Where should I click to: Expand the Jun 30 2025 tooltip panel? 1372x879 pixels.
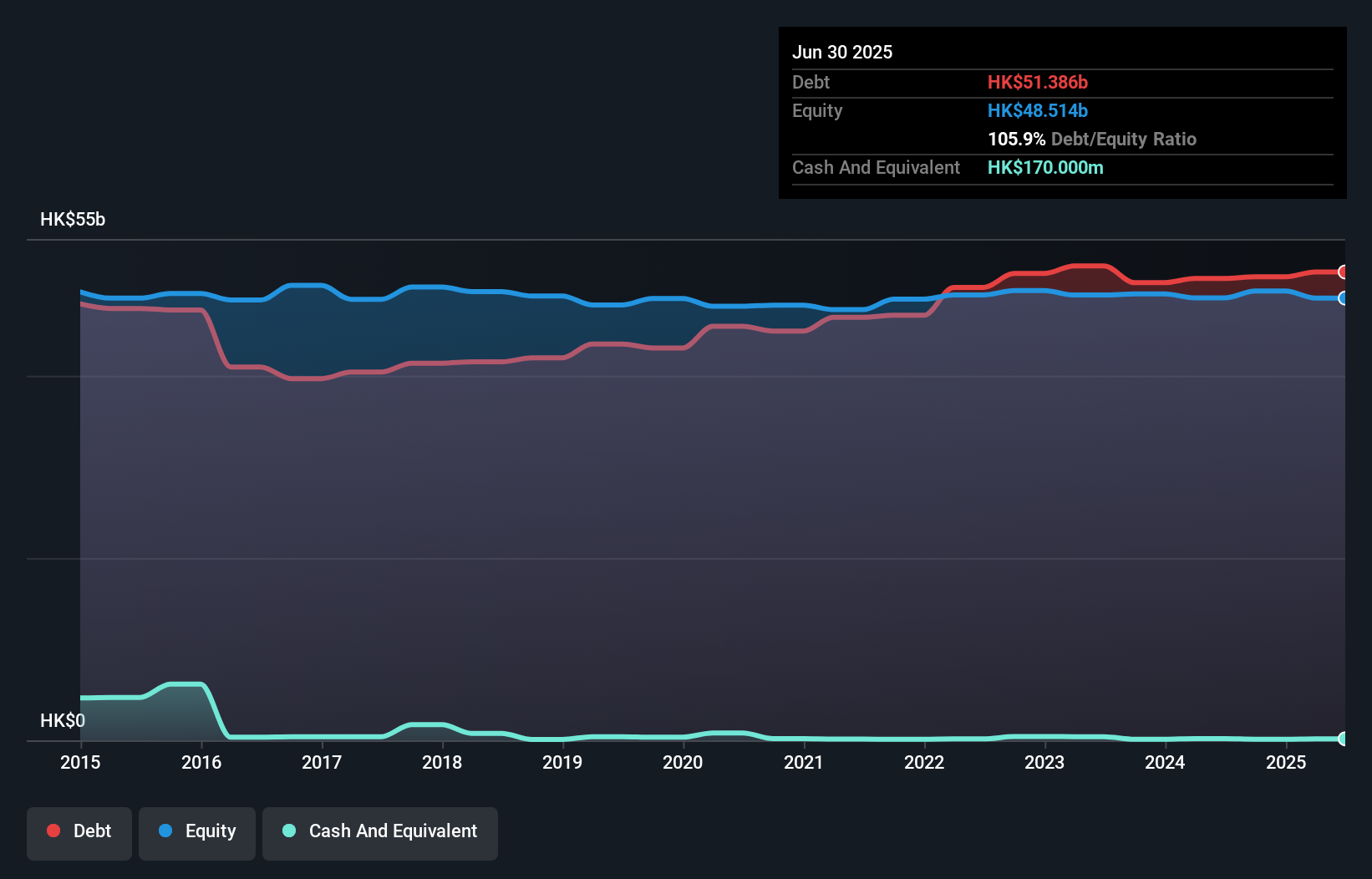pyautogui.click(x=842, y=52)
